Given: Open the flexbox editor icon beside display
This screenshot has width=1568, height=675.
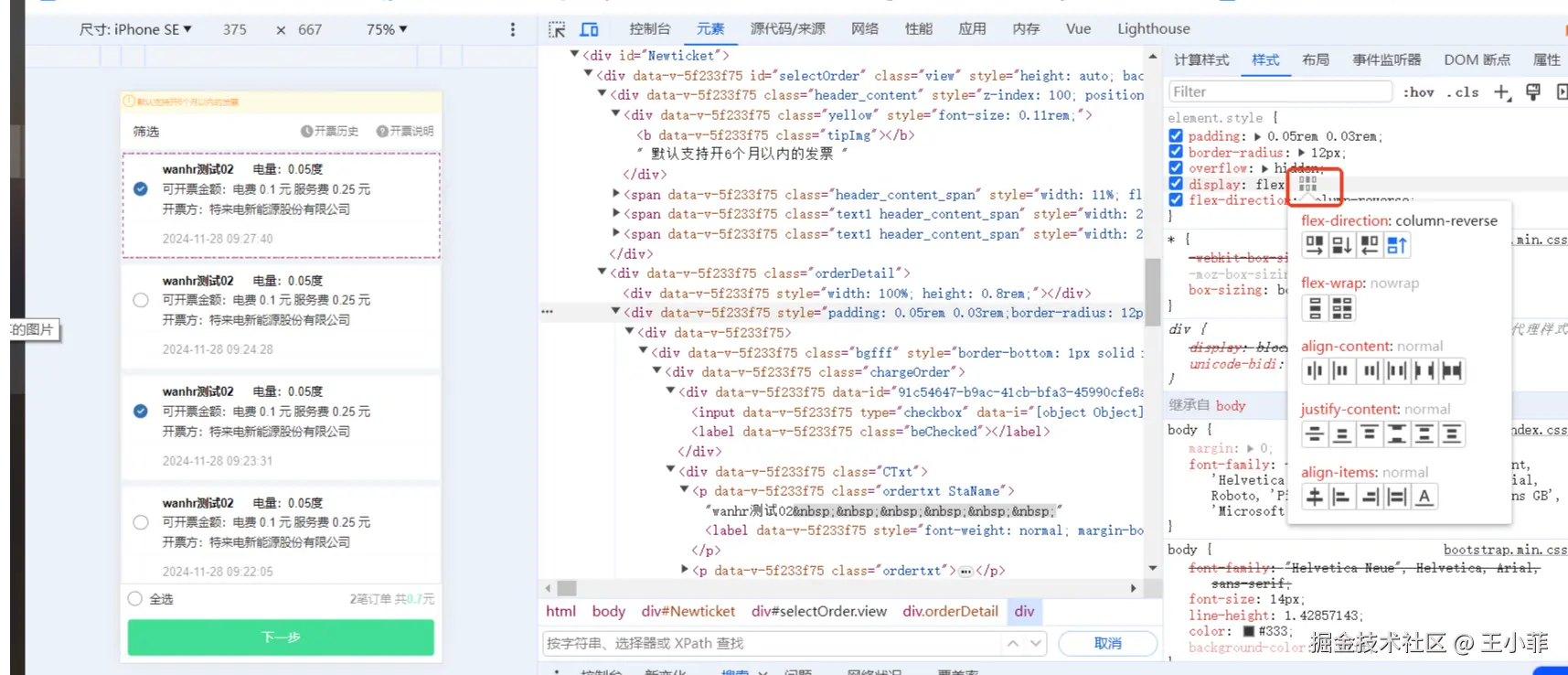Looking at the screenshot, I should click(1307, 184).
